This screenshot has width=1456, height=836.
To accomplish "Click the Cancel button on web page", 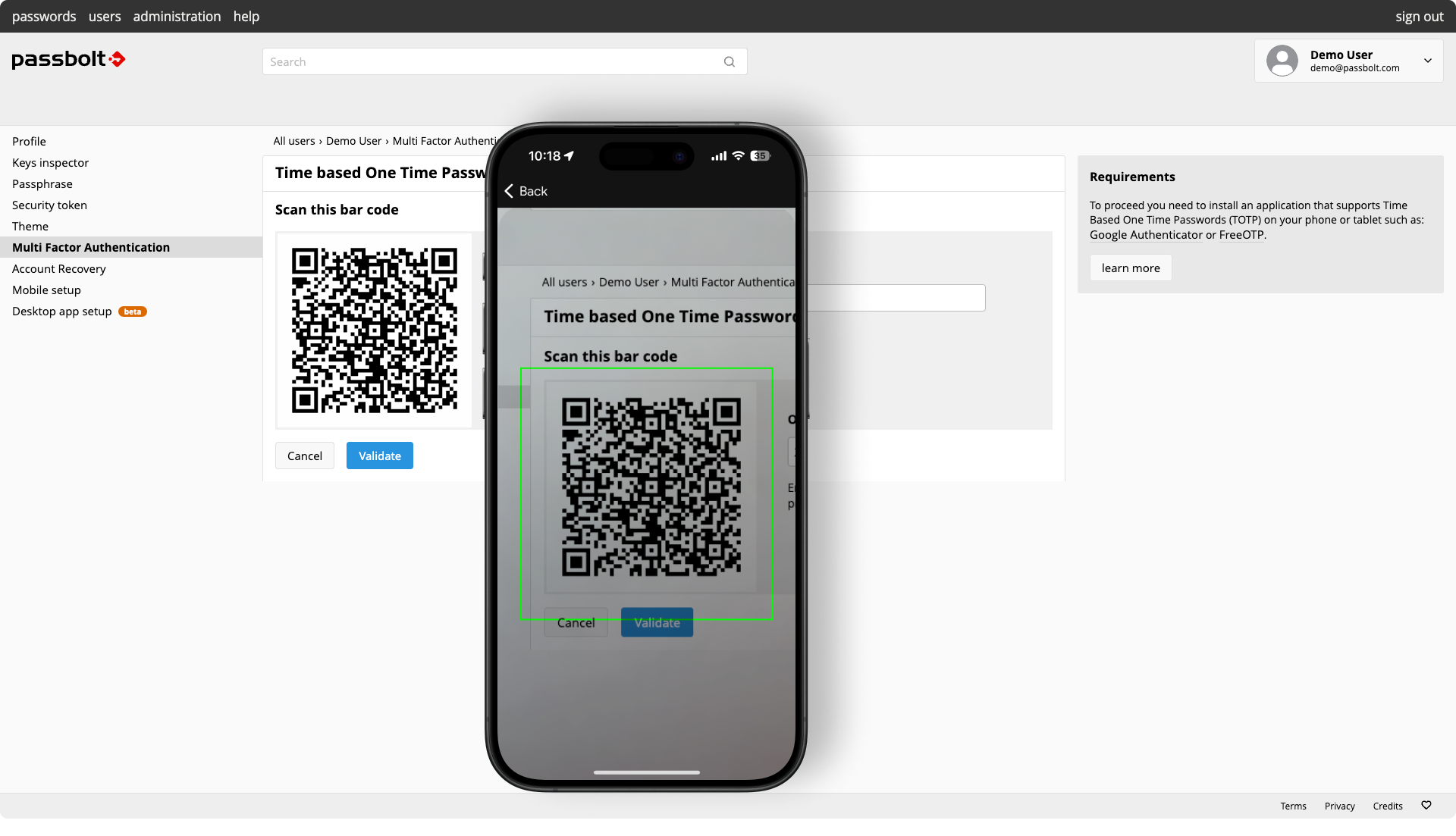I will [304, 455].
